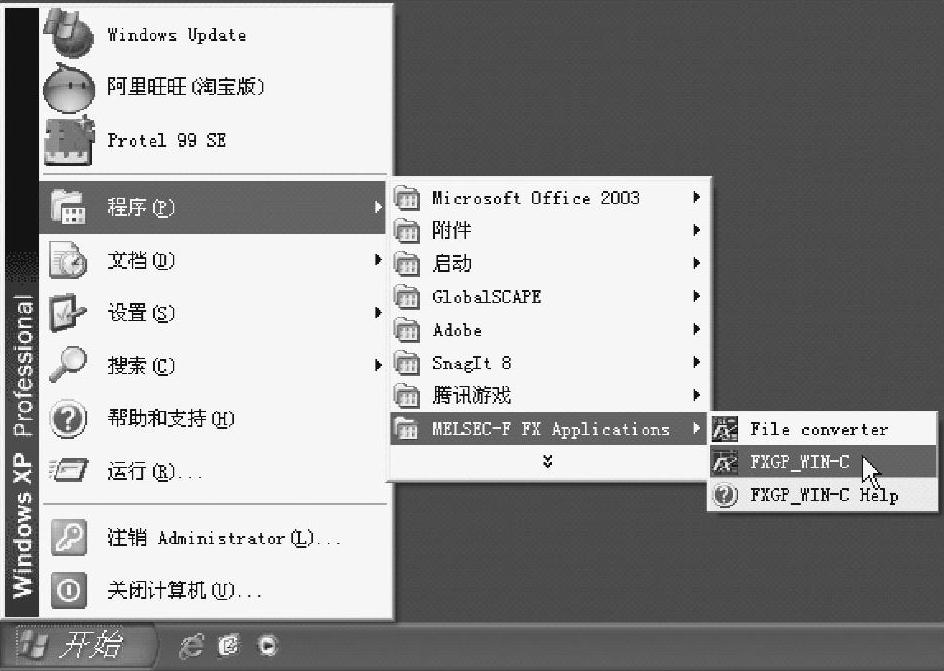The height and width of the screenshot is (671, 944).
Task: Launch 阿里旺旺(淘宝版) entry text
Action: 186,87
